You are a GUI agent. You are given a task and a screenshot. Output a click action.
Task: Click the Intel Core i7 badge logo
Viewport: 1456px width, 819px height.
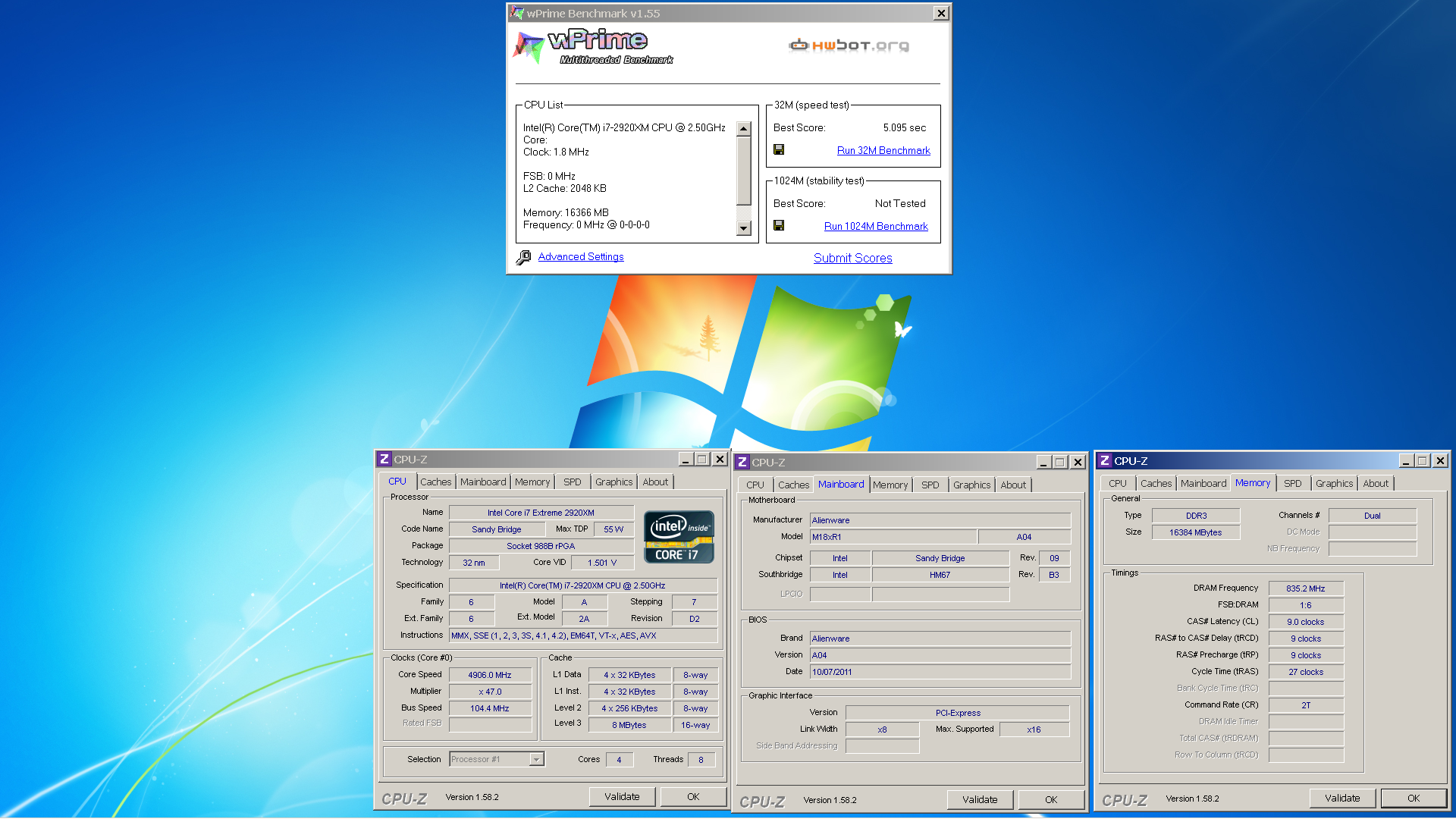click(679, 537)
